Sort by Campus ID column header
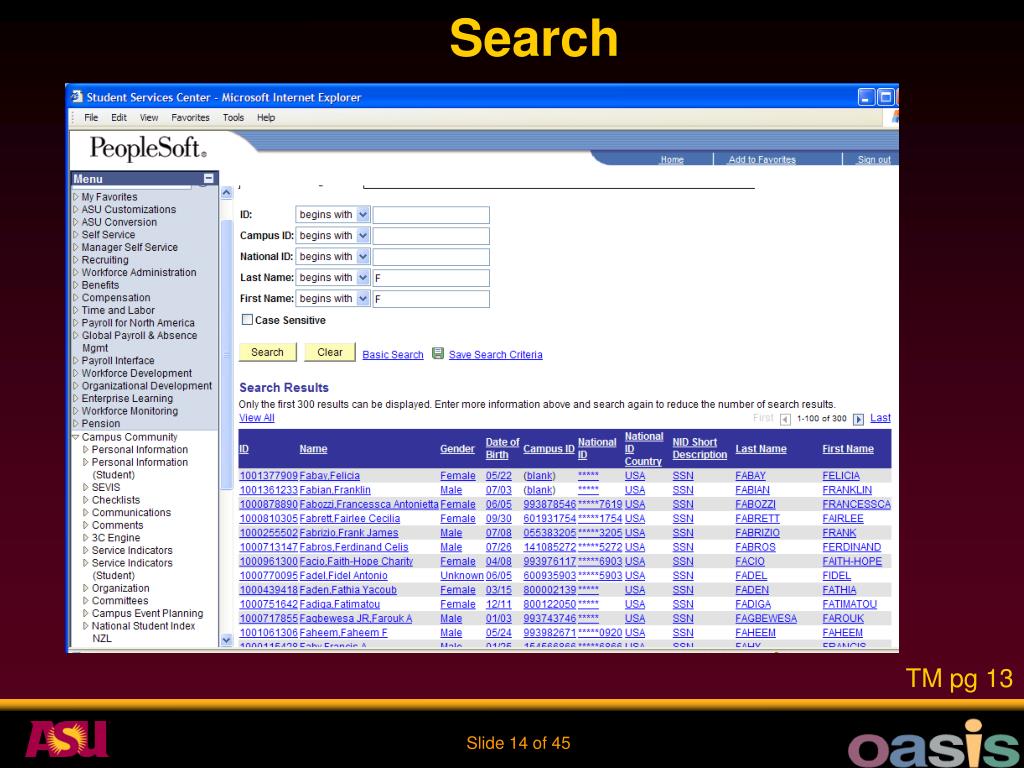The width and height of the screenshot is (1024, 768). pyautogui.click(x=549, y=449)
